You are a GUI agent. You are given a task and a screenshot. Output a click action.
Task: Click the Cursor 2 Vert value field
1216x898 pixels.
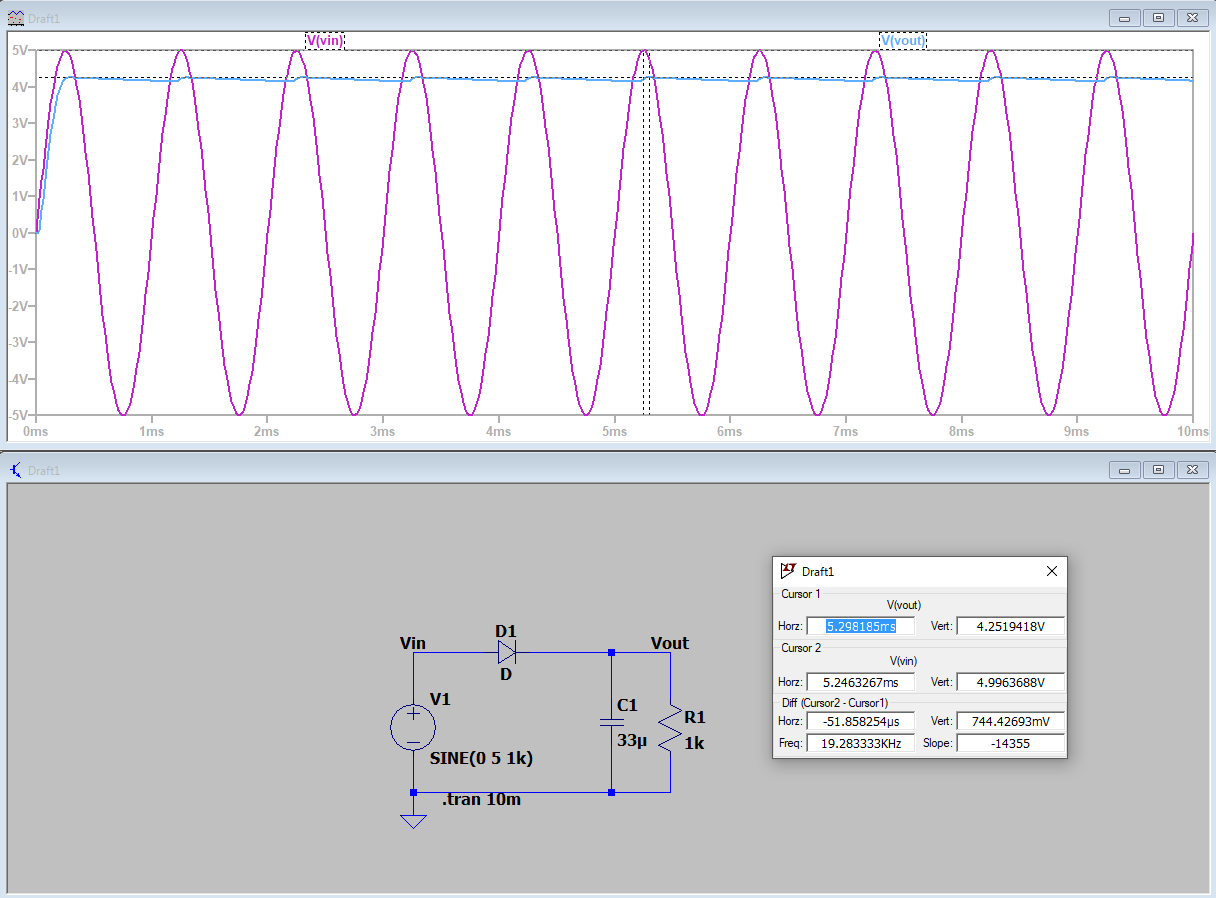tap(1010, 682)
